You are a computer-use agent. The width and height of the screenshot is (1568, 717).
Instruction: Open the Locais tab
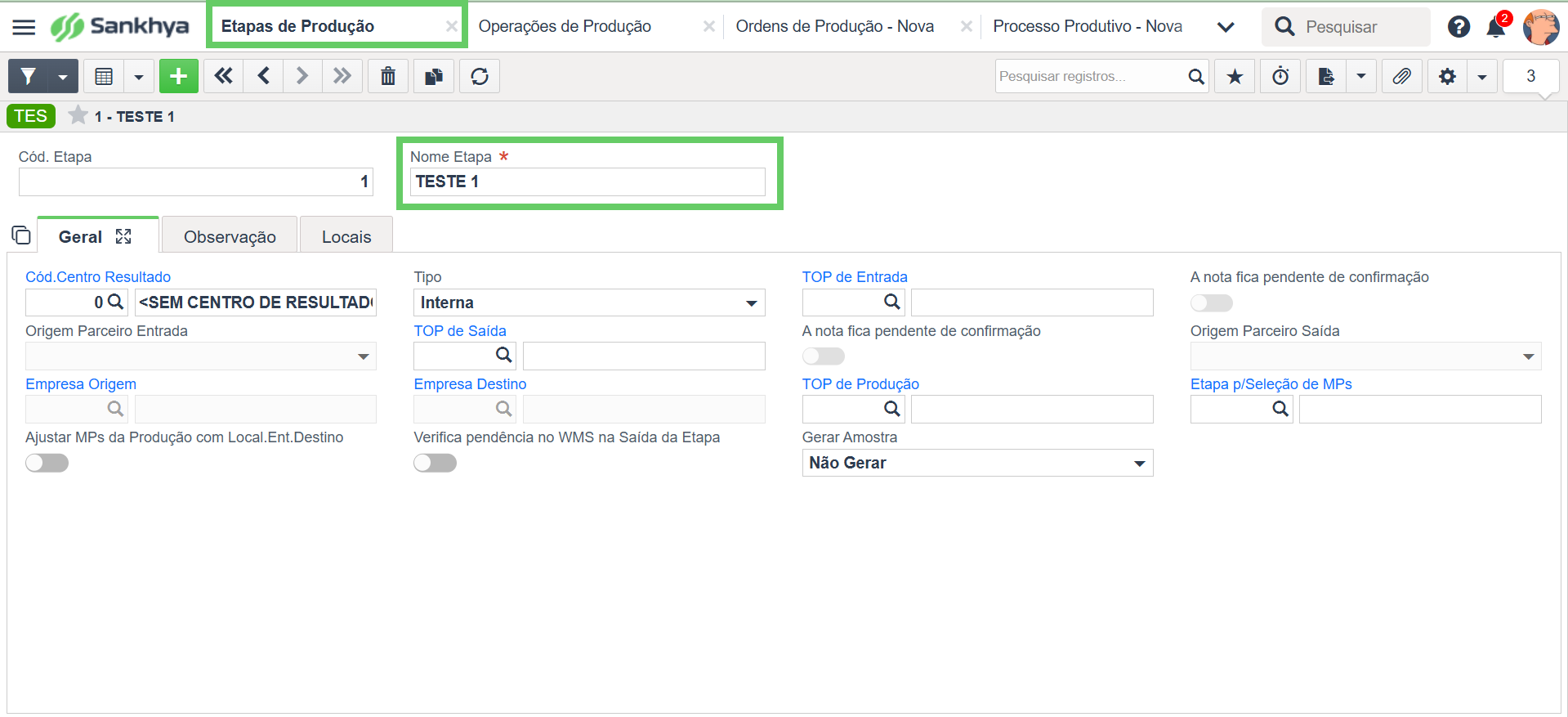pos(346,236)
